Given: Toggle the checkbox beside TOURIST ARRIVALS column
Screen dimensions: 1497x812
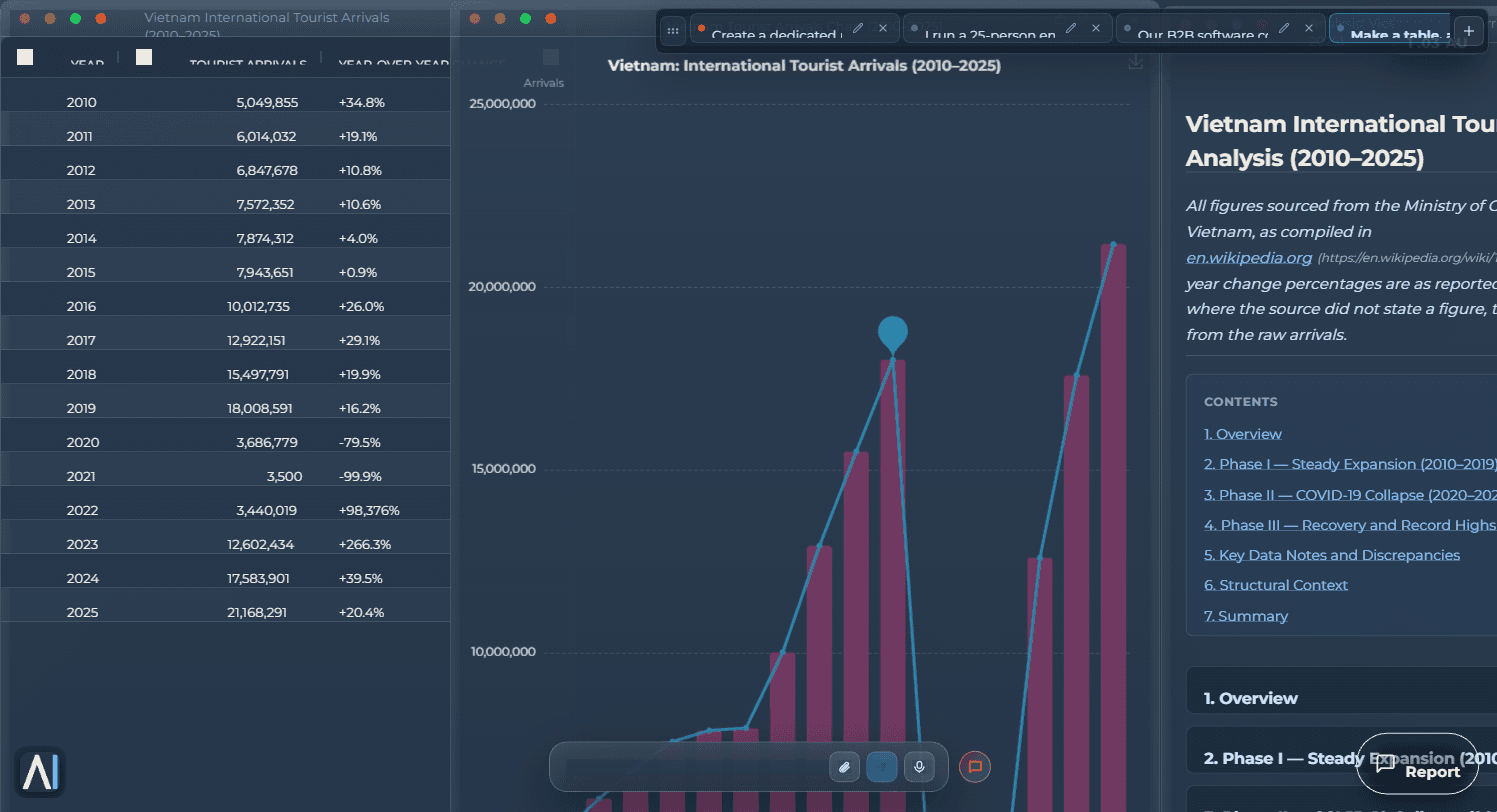Looking at the screenshot, I should coord(144,57).
